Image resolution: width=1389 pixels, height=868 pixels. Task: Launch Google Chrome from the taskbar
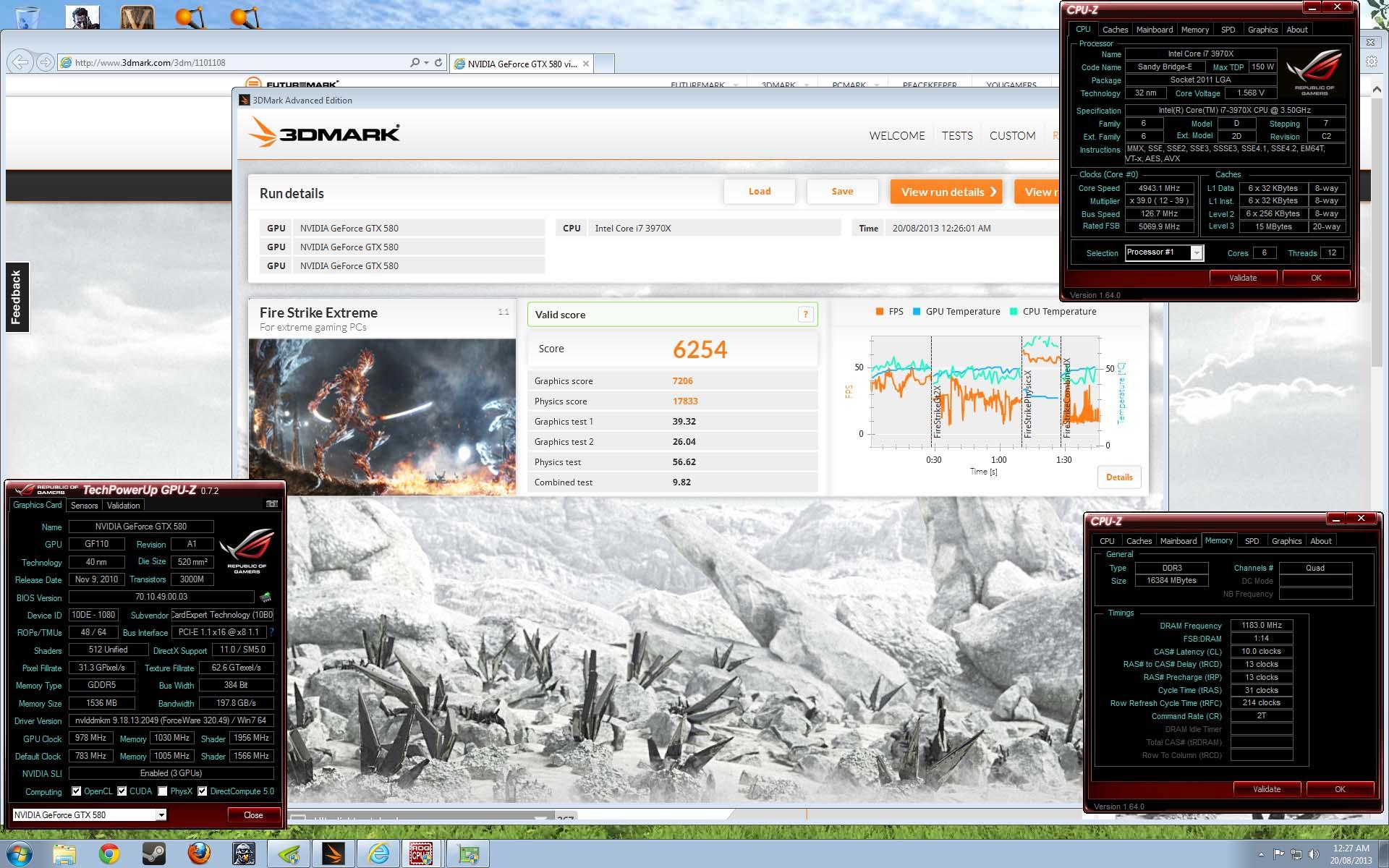(x=109, y=854)
